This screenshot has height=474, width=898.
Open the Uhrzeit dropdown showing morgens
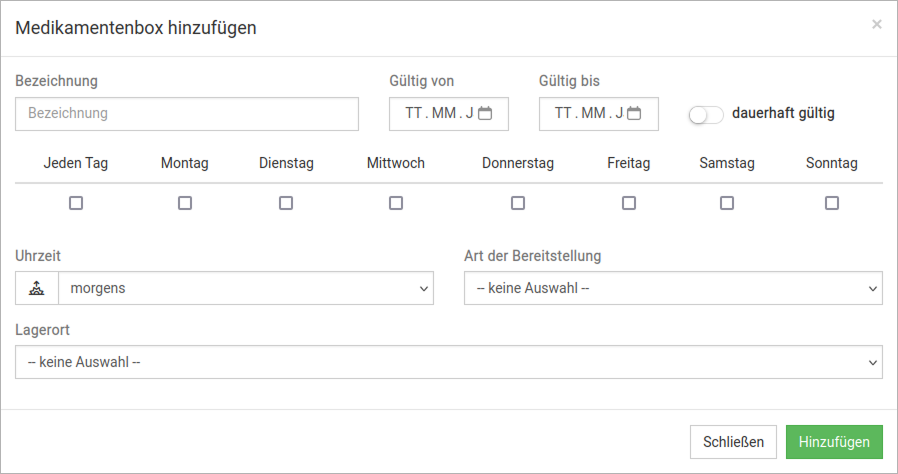coord(245,289)
